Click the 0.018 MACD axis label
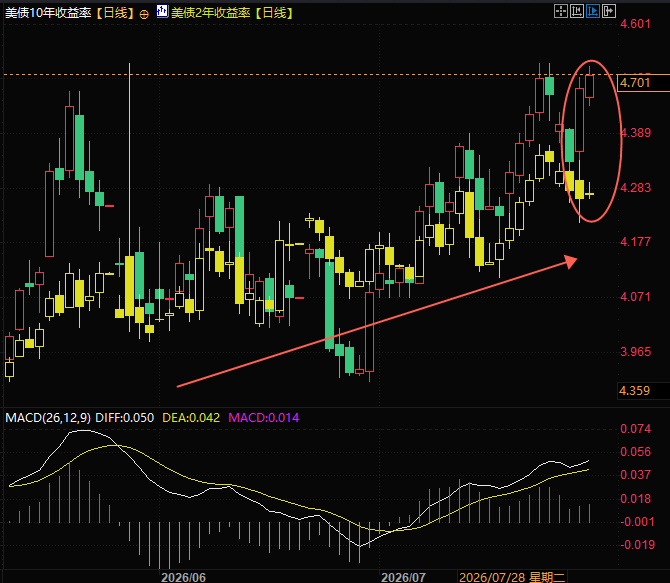Image resolution: width=670 pixels, height=583 pixels. [635, 498]
